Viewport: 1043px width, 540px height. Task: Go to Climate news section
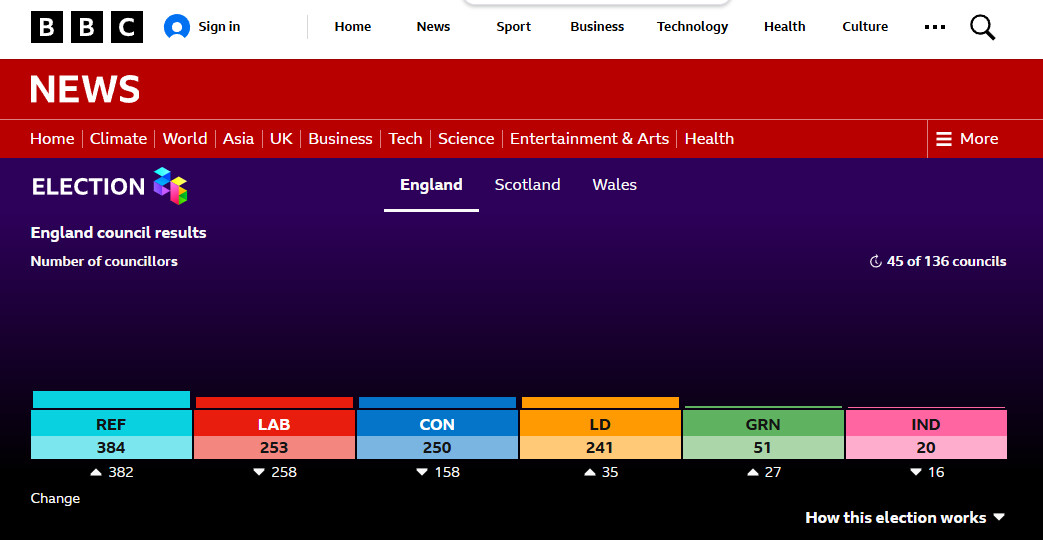(118, 138)
